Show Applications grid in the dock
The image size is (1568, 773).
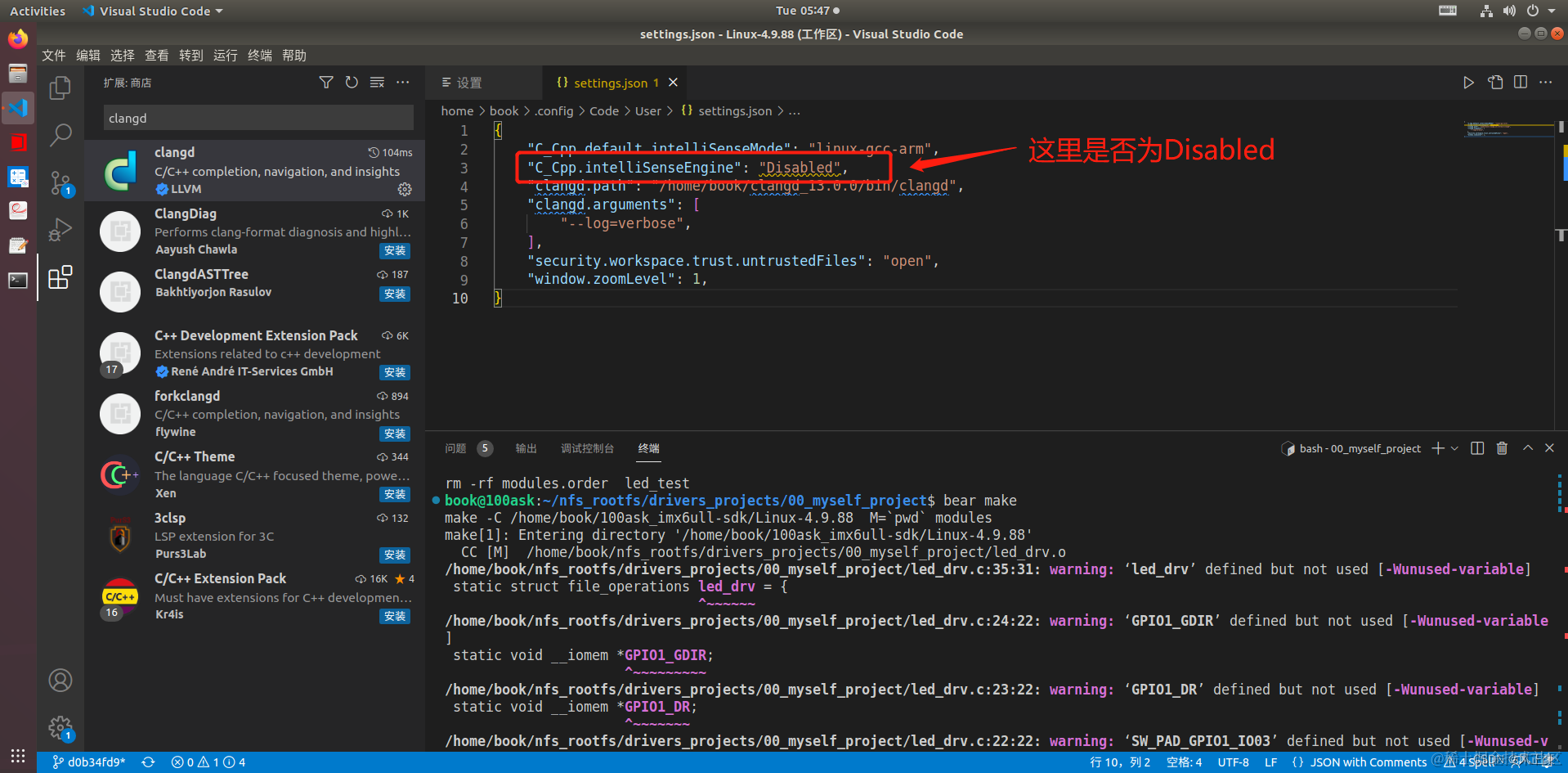(18, 756)
